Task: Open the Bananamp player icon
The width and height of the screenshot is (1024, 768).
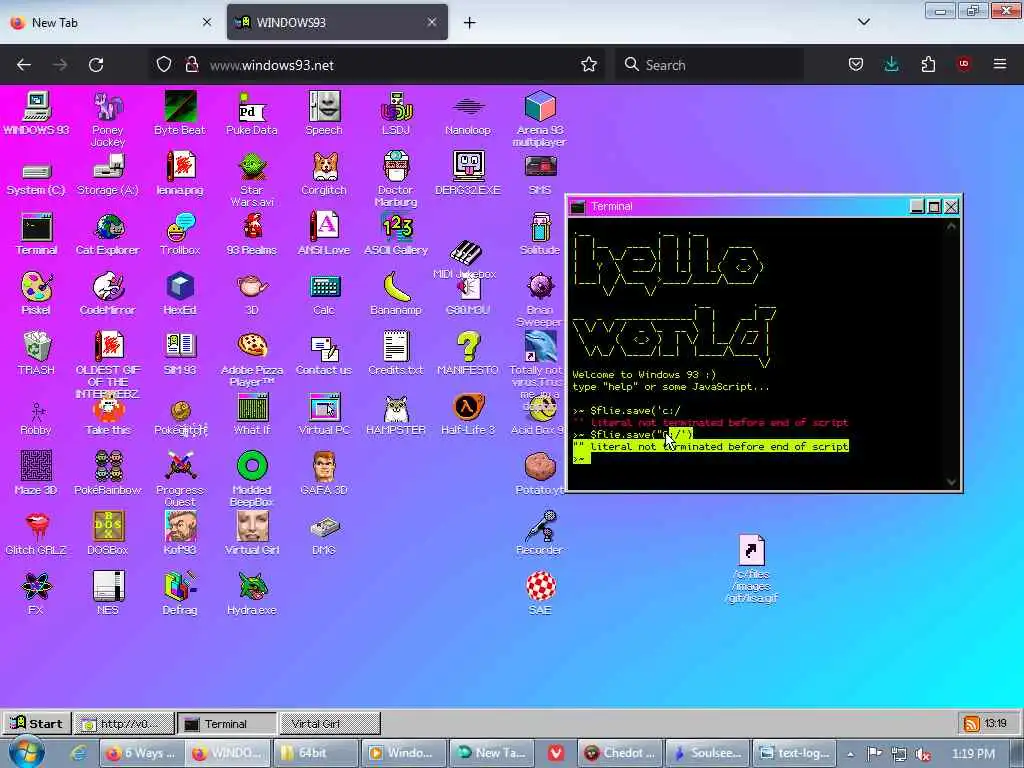Action: 396,293
